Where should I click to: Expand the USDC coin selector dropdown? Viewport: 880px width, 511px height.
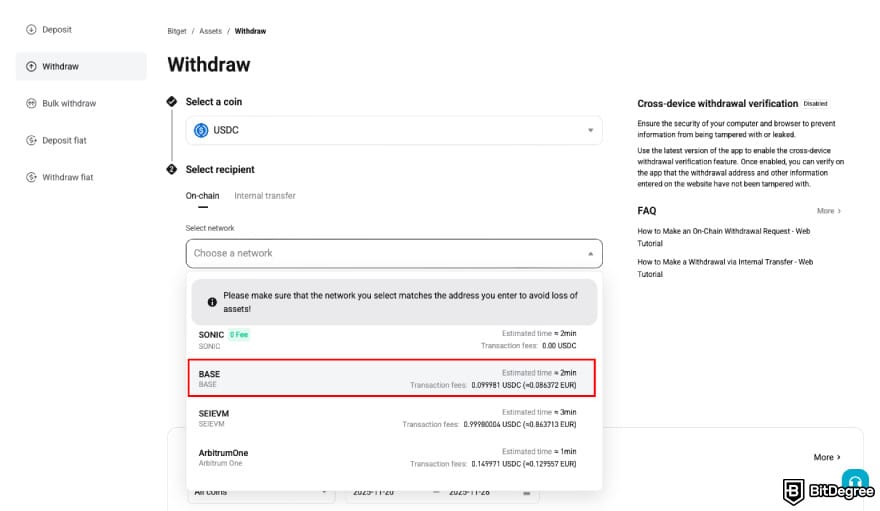click(394, 130)
